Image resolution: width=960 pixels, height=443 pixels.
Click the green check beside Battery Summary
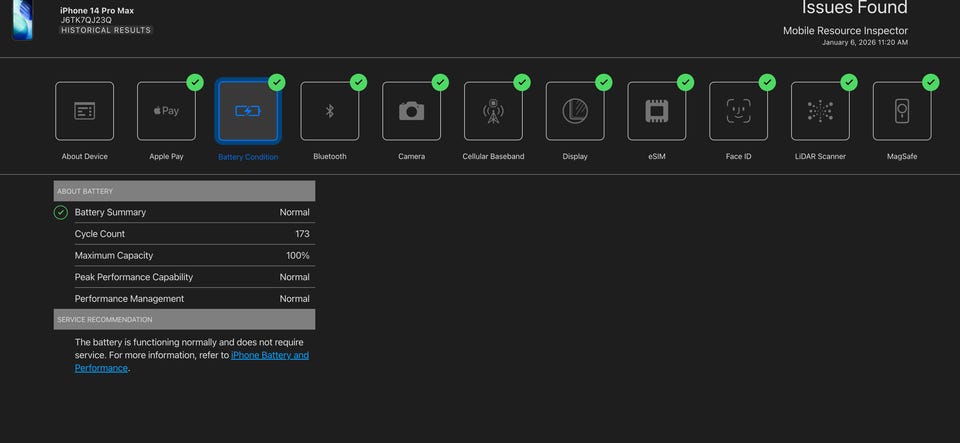(x=61, y=212)
